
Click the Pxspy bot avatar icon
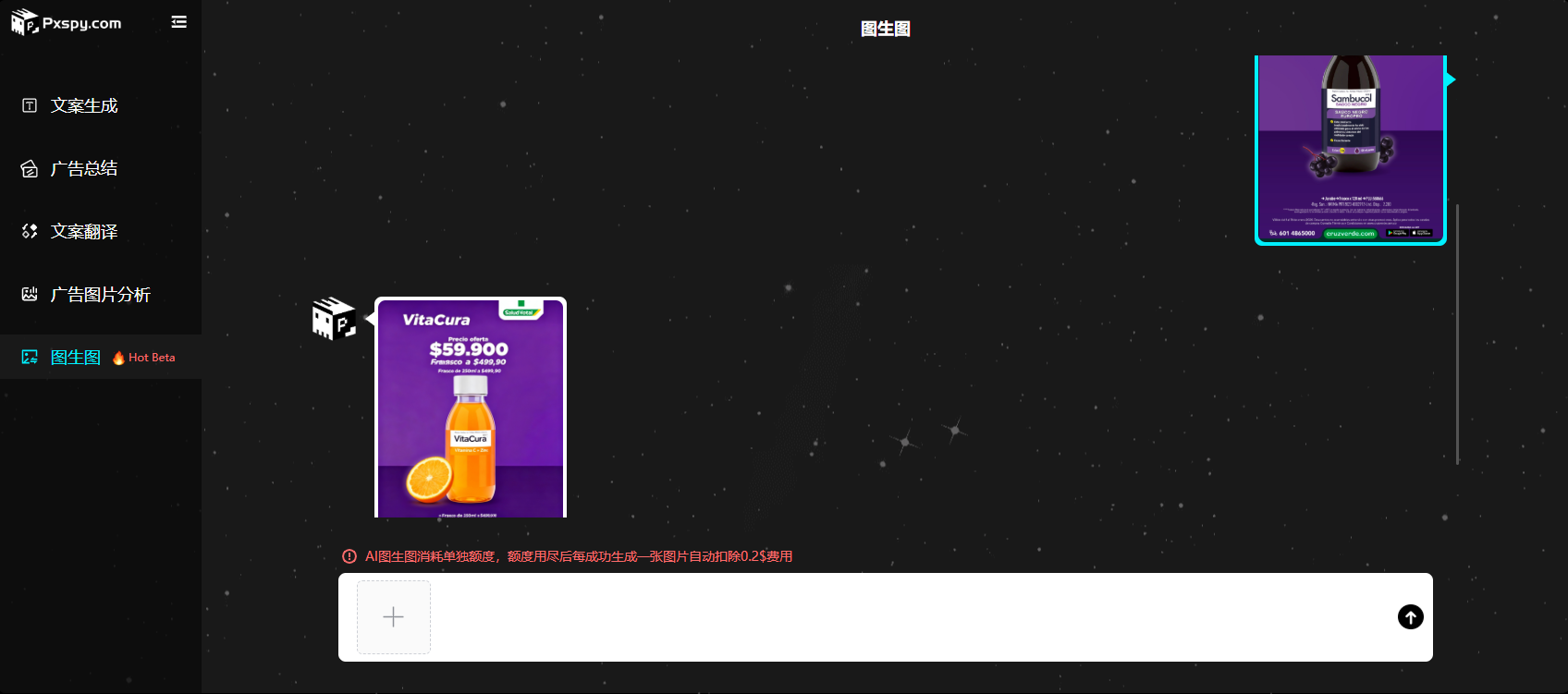[334, 318]
